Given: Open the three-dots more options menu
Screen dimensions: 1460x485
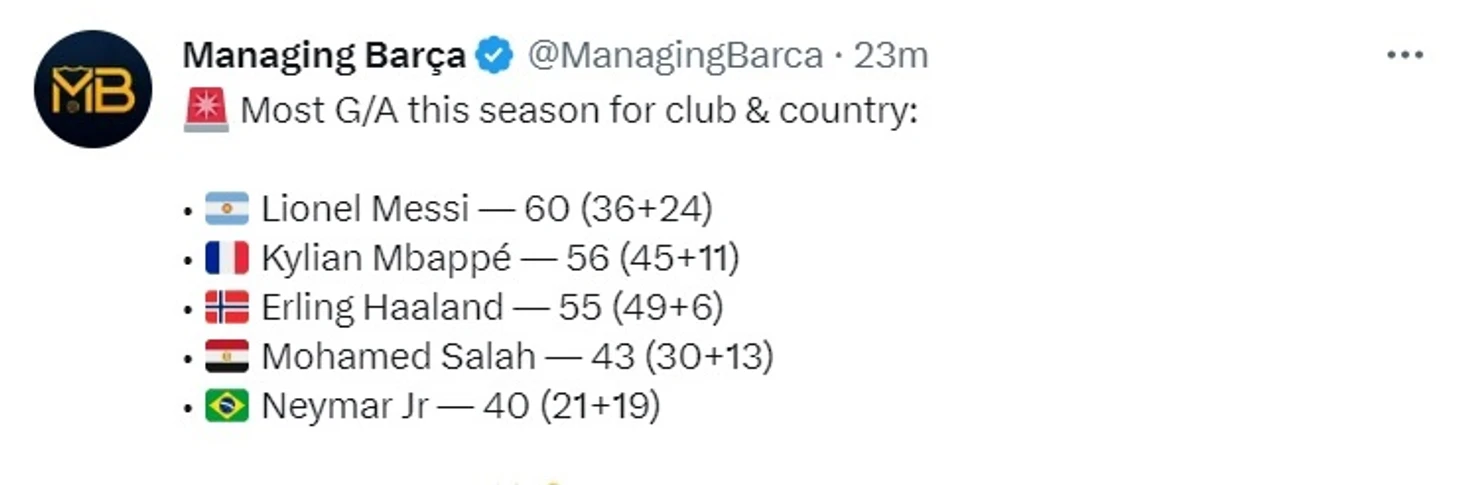Looking at the screenshot, I should [x=1404, y=55].
